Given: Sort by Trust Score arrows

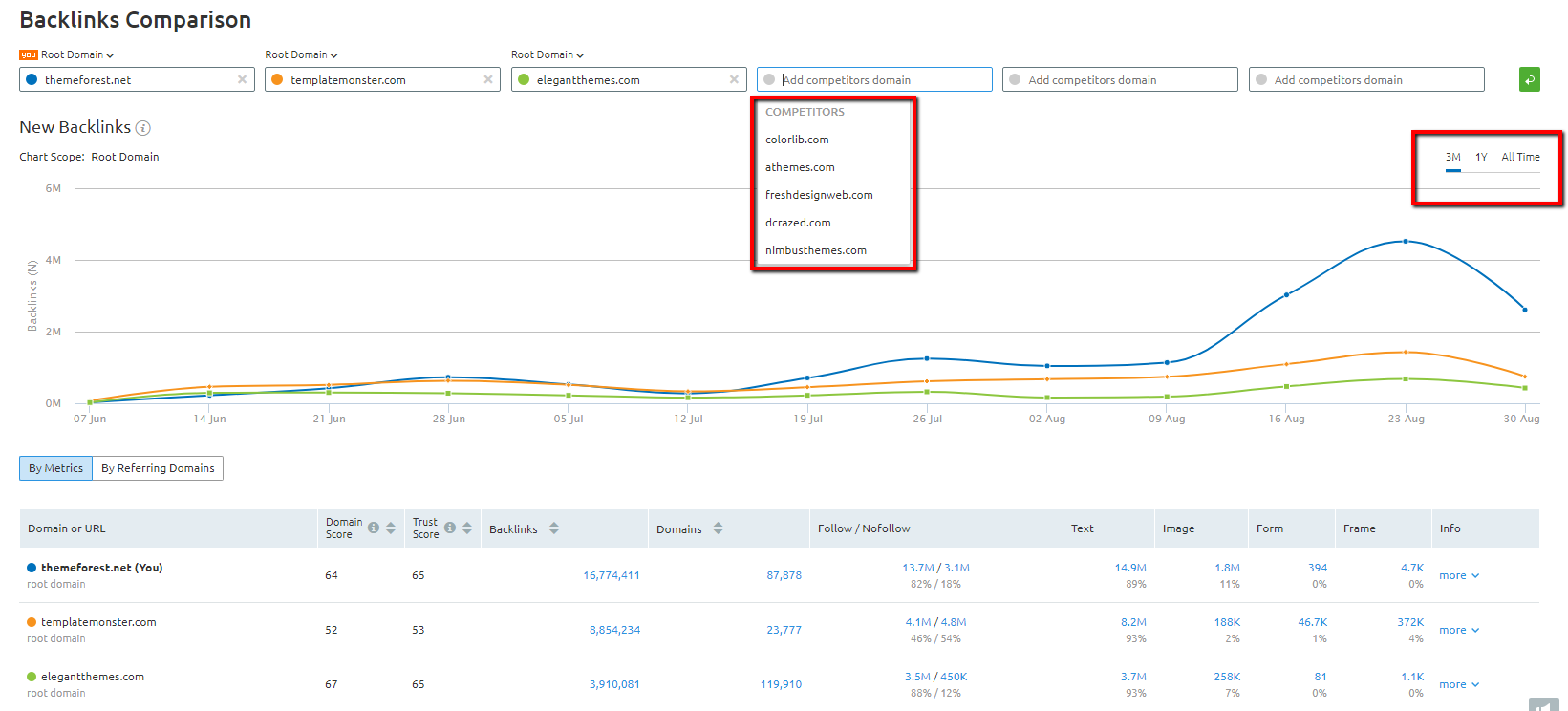Looking at the screenshot, I should tap(467, 528).
